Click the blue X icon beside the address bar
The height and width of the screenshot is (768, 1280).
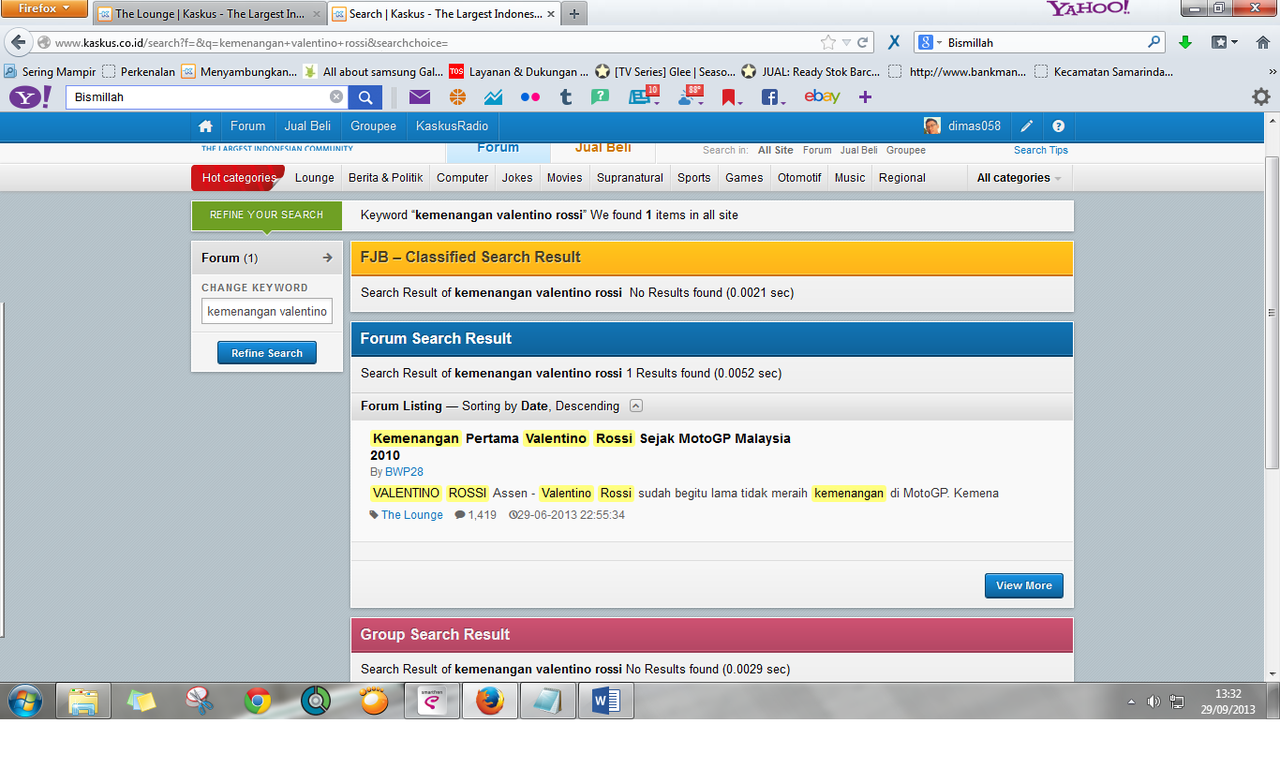pyautogui.click(x=894, y=42)
